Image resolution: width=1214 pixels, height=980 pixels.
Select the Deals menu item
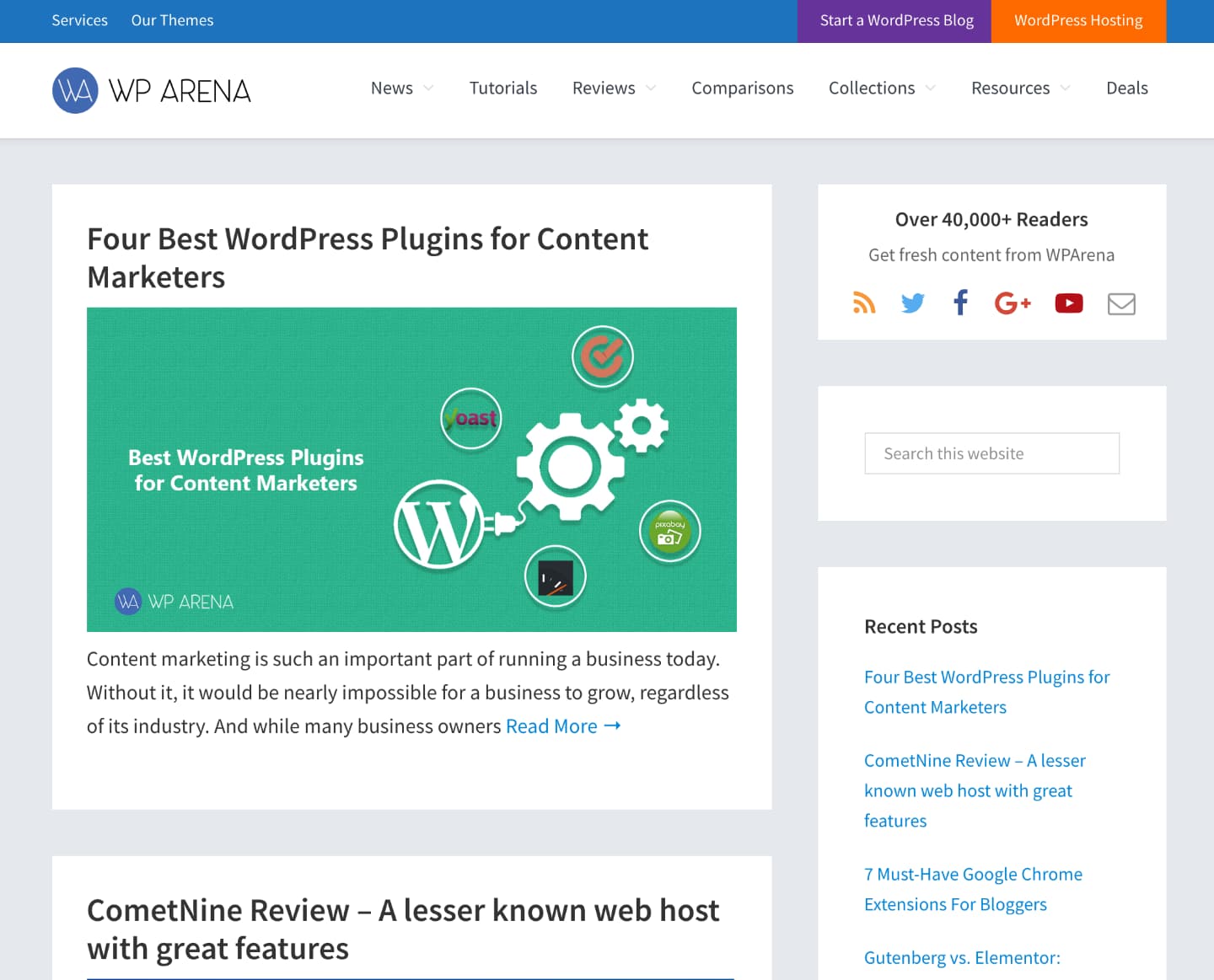[1126, 88]
